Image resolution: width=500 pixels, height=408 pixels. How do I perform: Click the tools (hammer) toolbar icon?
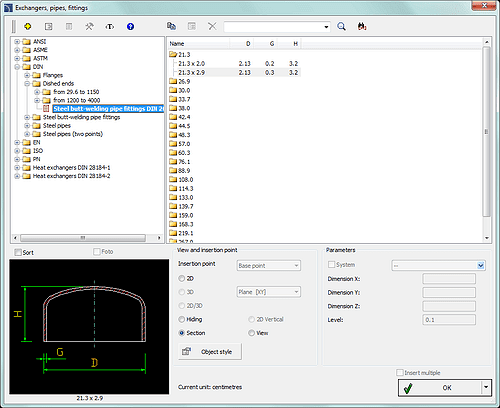89,26
